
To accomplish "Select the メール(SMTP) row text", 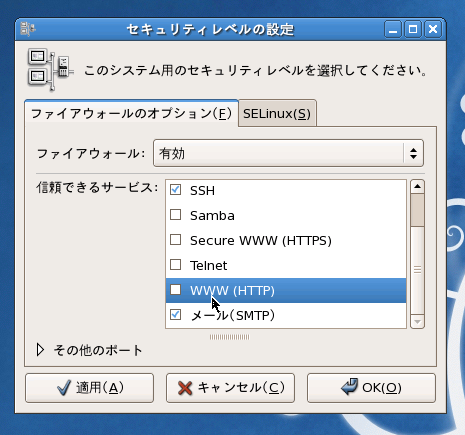I will pos(233,315).
